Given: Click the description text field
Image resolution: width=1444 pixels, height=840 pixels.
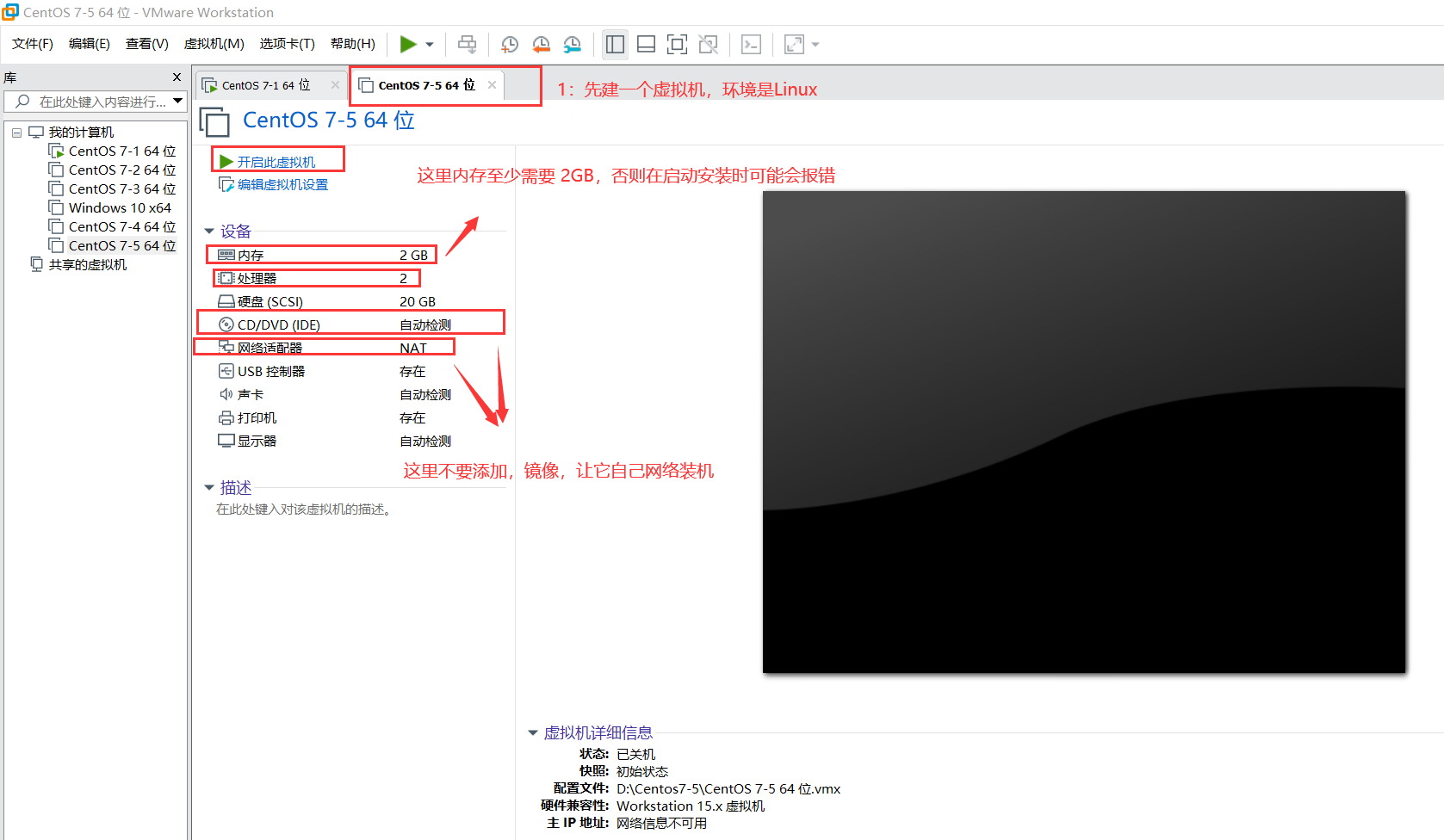Looking at the screenshot, I should coord(306,510).
